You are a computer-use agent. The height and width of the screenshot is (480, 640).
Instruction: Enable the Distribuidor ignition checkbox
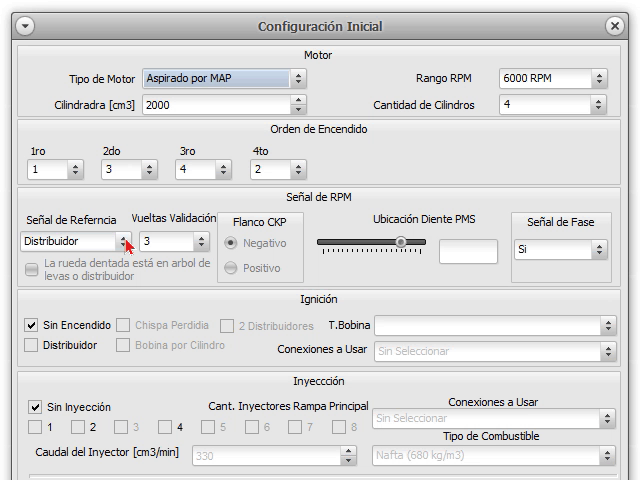click(32, 345)
